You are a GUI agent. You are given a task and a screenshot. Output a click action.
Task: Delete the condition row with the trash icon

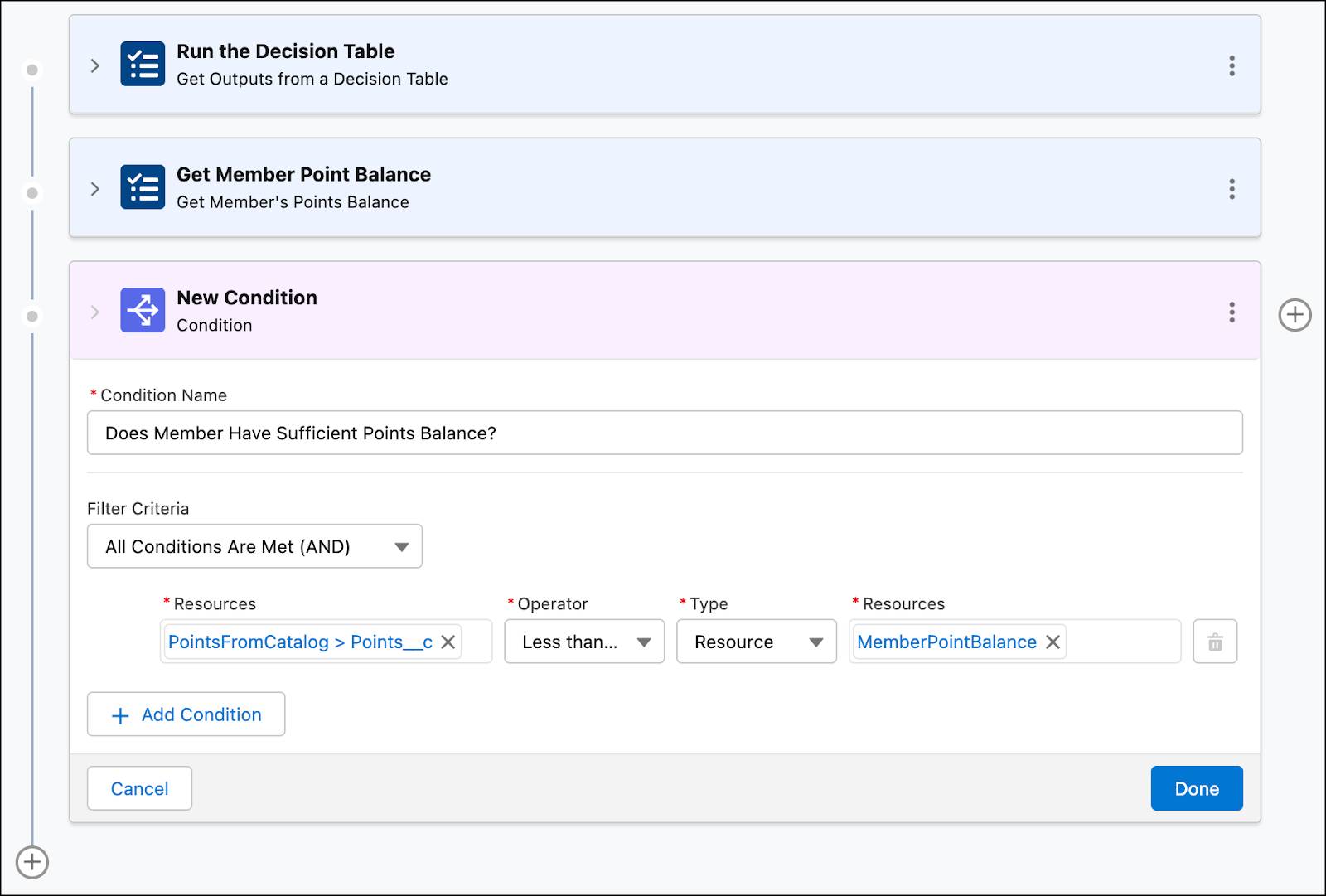tap(1215, 642)
